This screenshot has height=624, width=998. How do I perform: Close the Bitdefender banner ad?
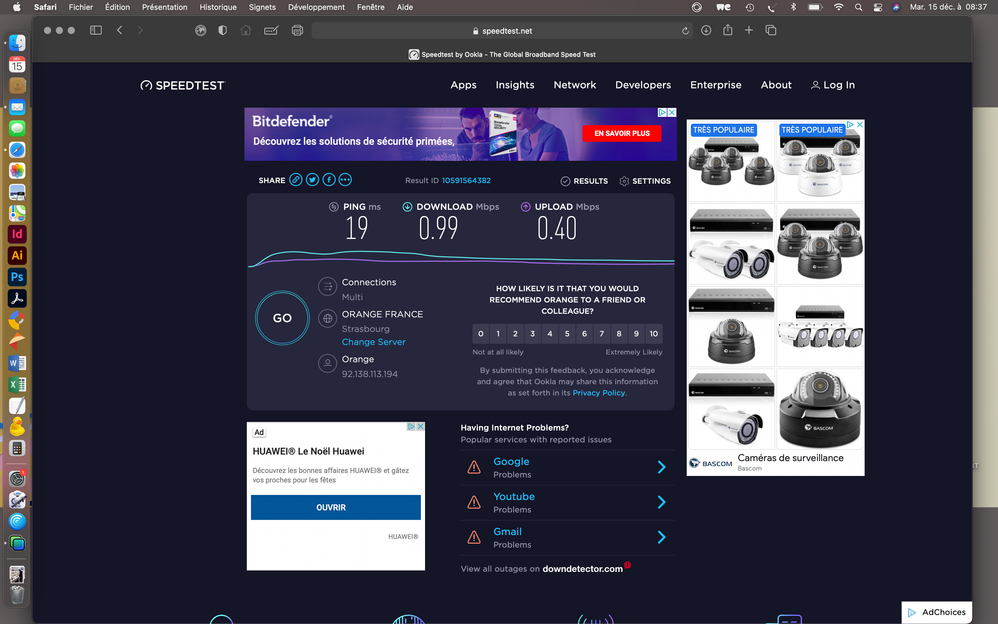pyautogui.click(x=671, y=112)
